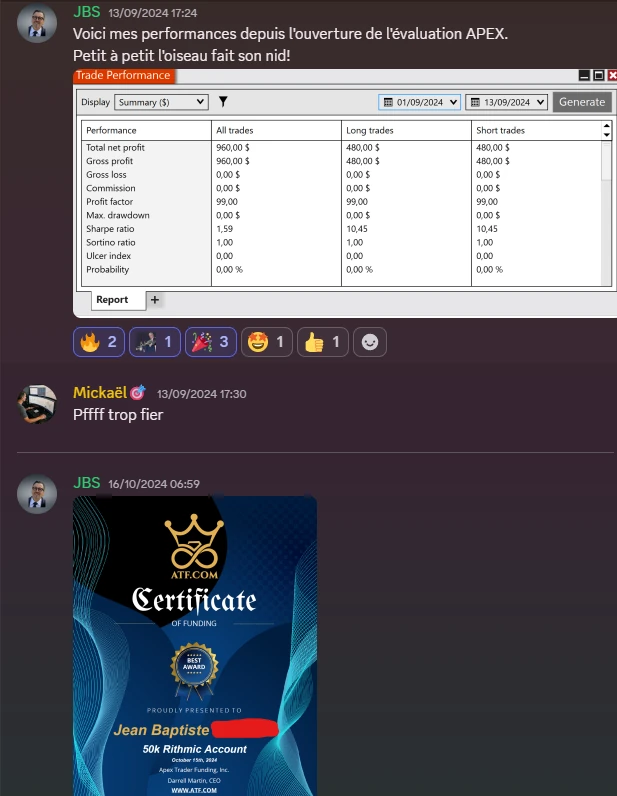Select the Sharpe ratio row label
Viewport: 617px width, 796px height.
[x=110, y=229]
